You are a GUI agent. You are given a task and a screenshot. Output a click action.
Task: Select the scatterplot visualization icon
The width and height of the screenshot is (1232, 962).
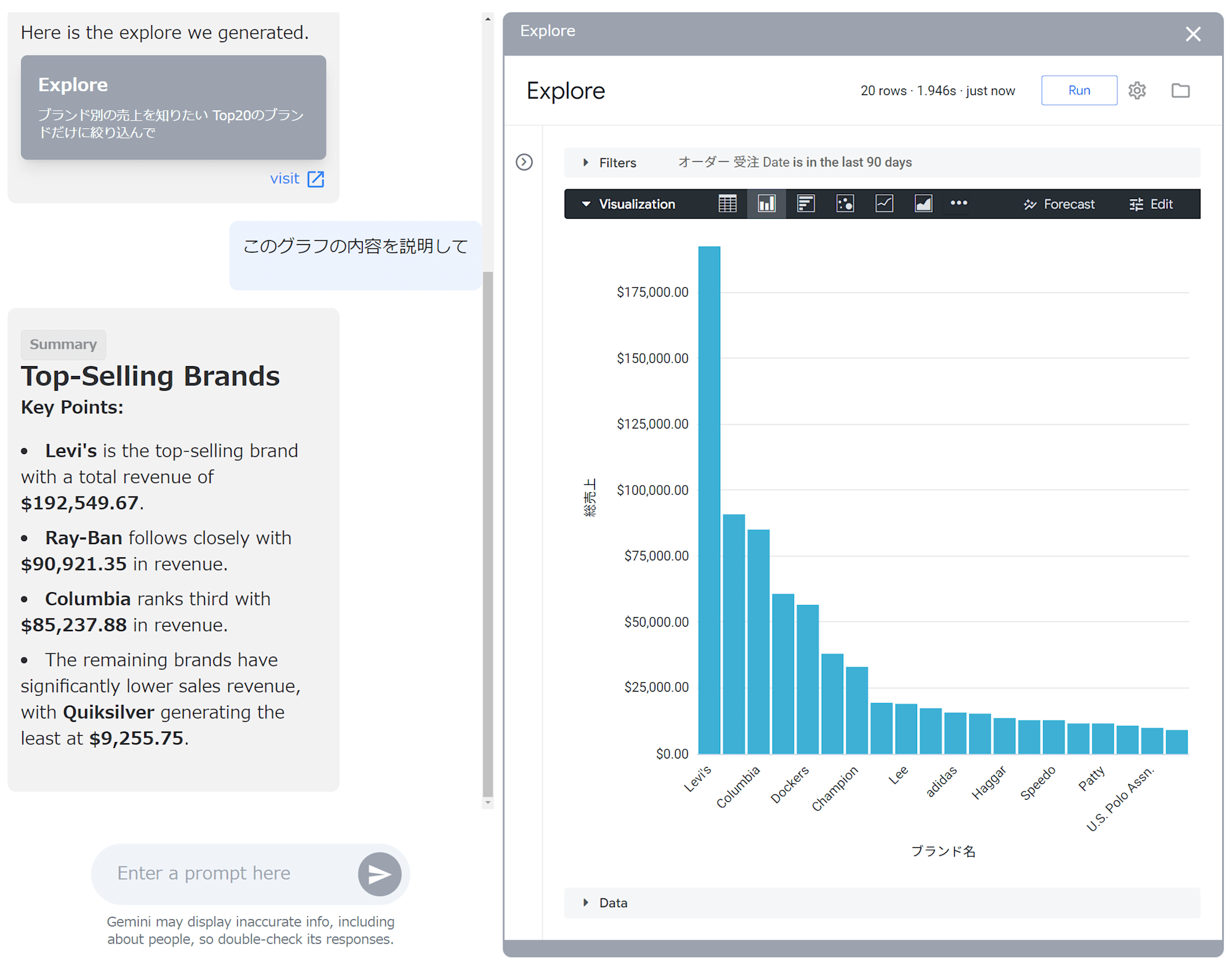(845, 204)
